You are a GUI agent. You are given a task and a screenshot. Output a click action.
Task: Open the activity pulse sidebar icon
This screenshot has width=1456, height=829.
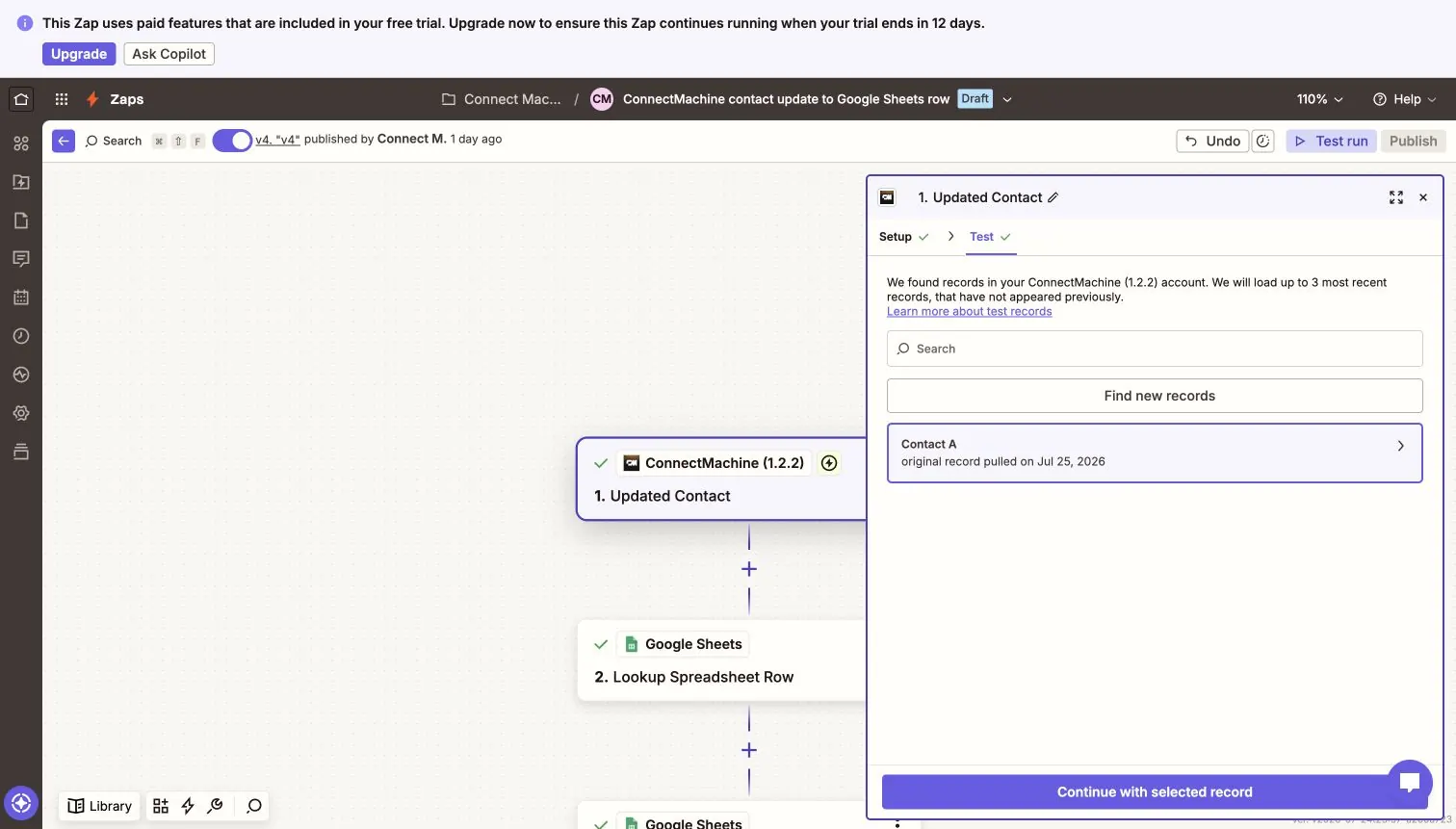tap(21, 375)
